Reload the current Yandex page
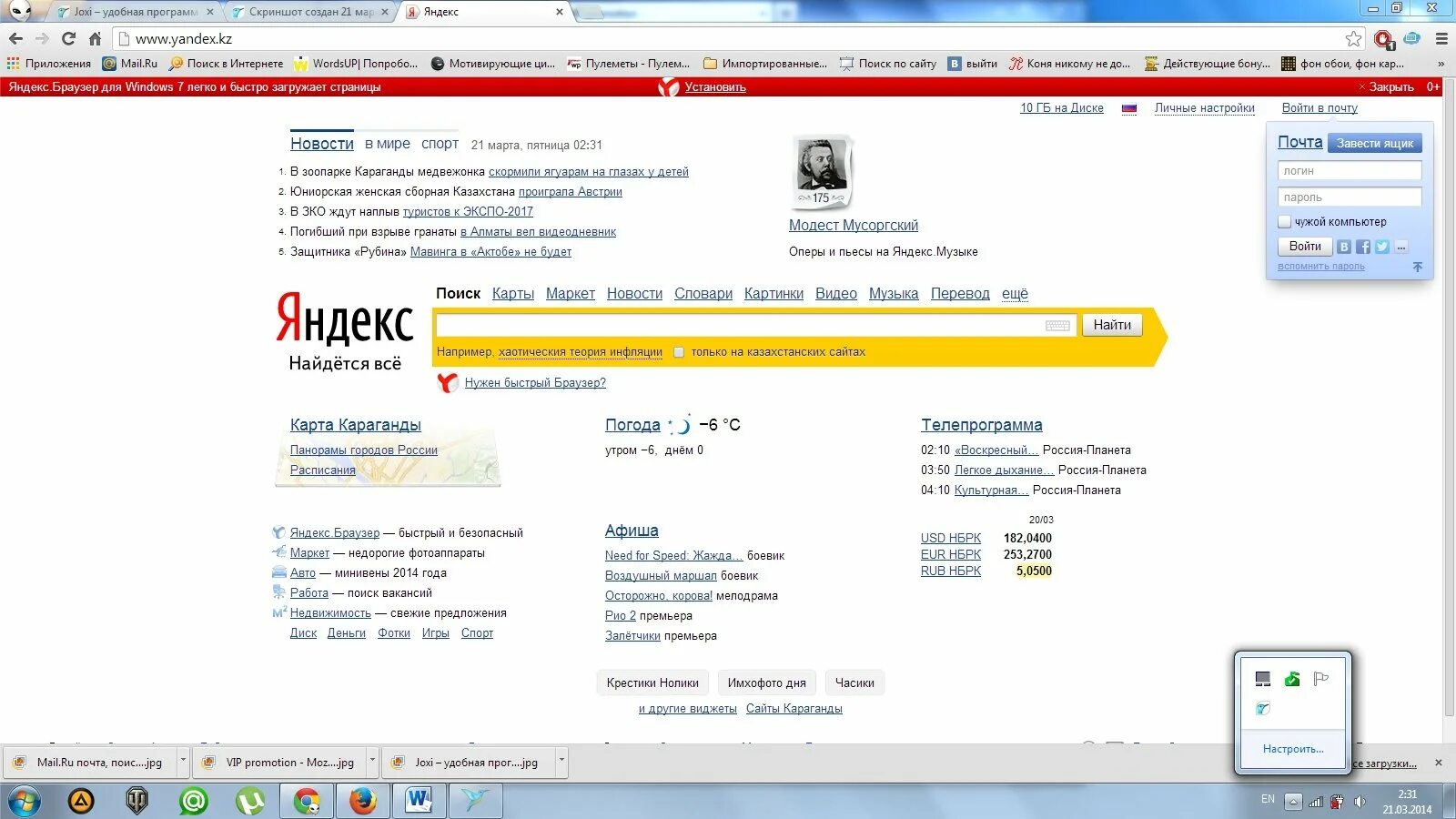This screenshot has height=819, width=1456. click(x=68, y=39)
